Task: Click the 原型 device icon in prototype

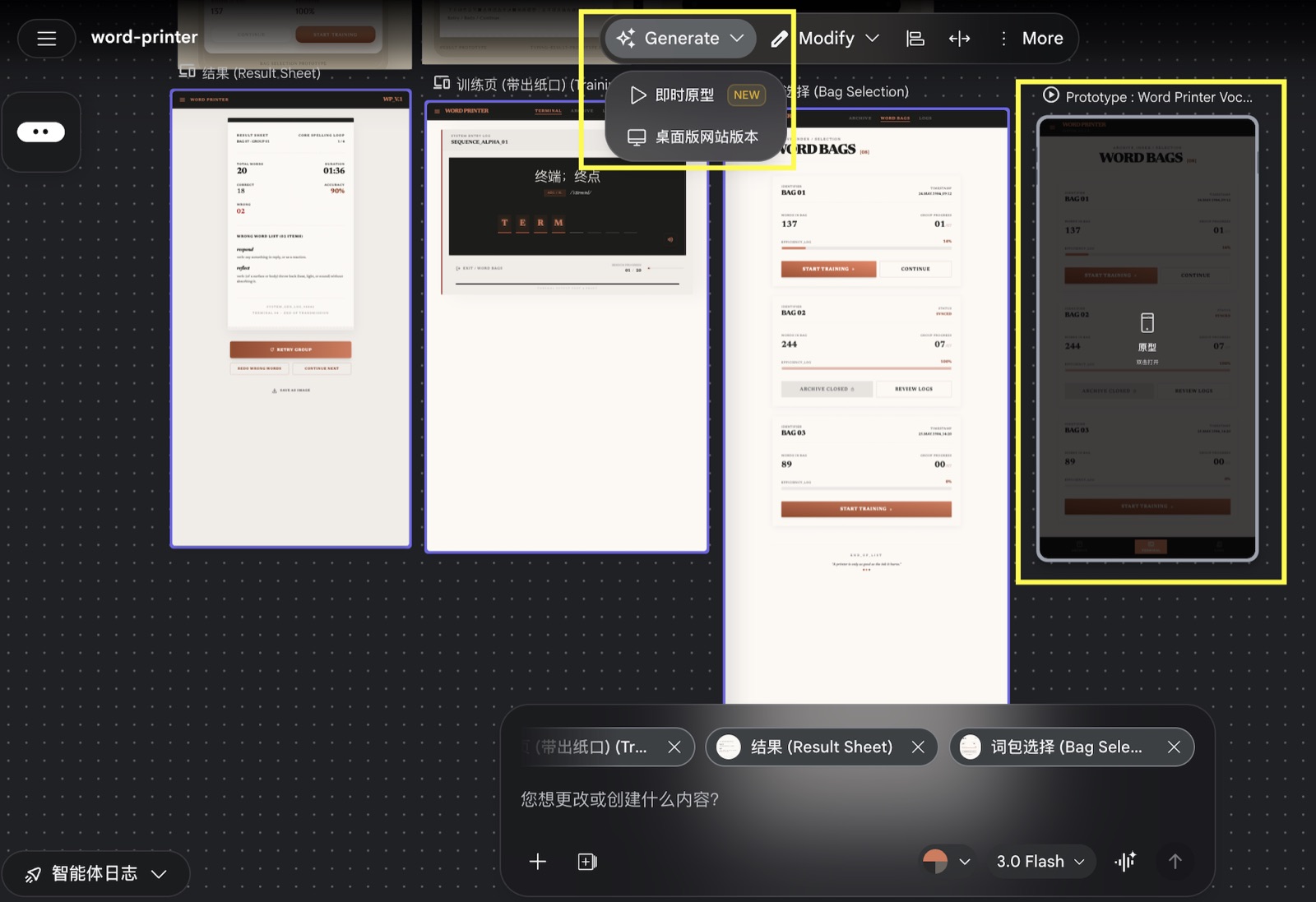Action: 1147,322
